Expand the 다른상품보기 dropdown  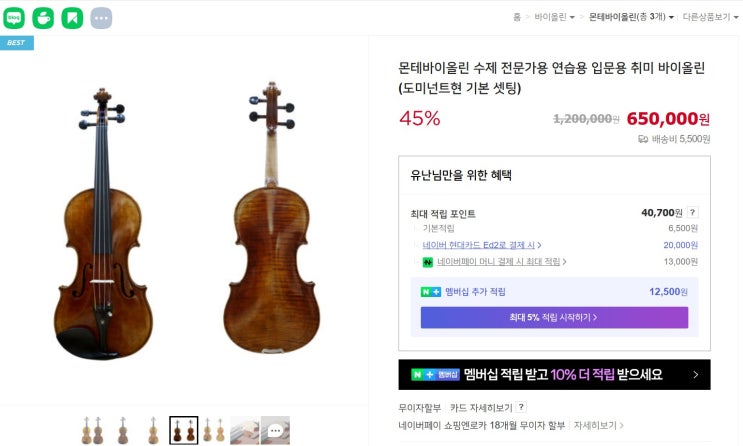pyautogui.click(x=711, y=17)
